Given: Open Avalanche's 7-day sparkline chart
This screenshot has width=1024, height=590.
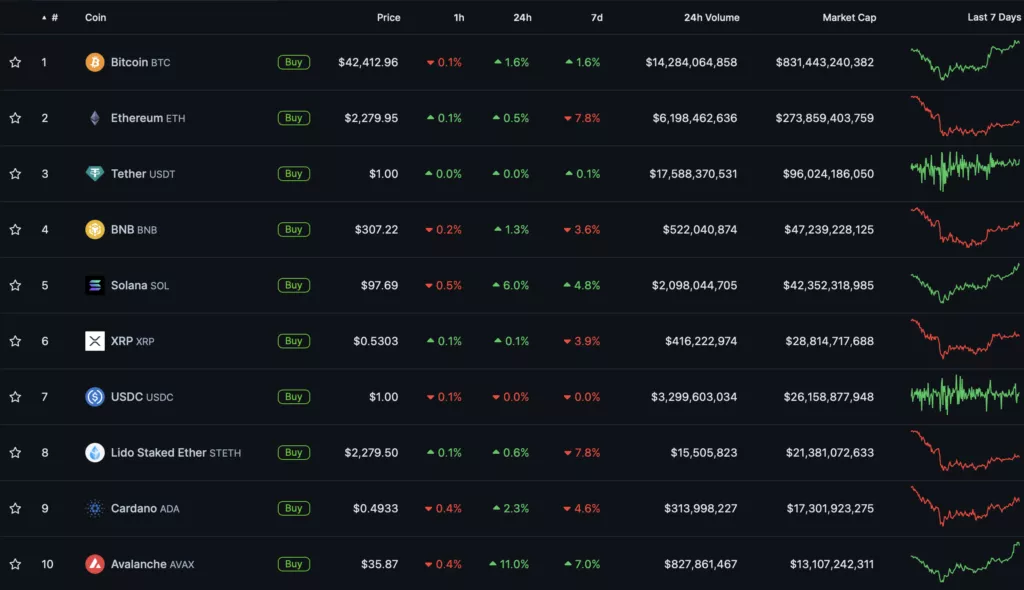Looking at the screenshot, I should click(965, 562).
